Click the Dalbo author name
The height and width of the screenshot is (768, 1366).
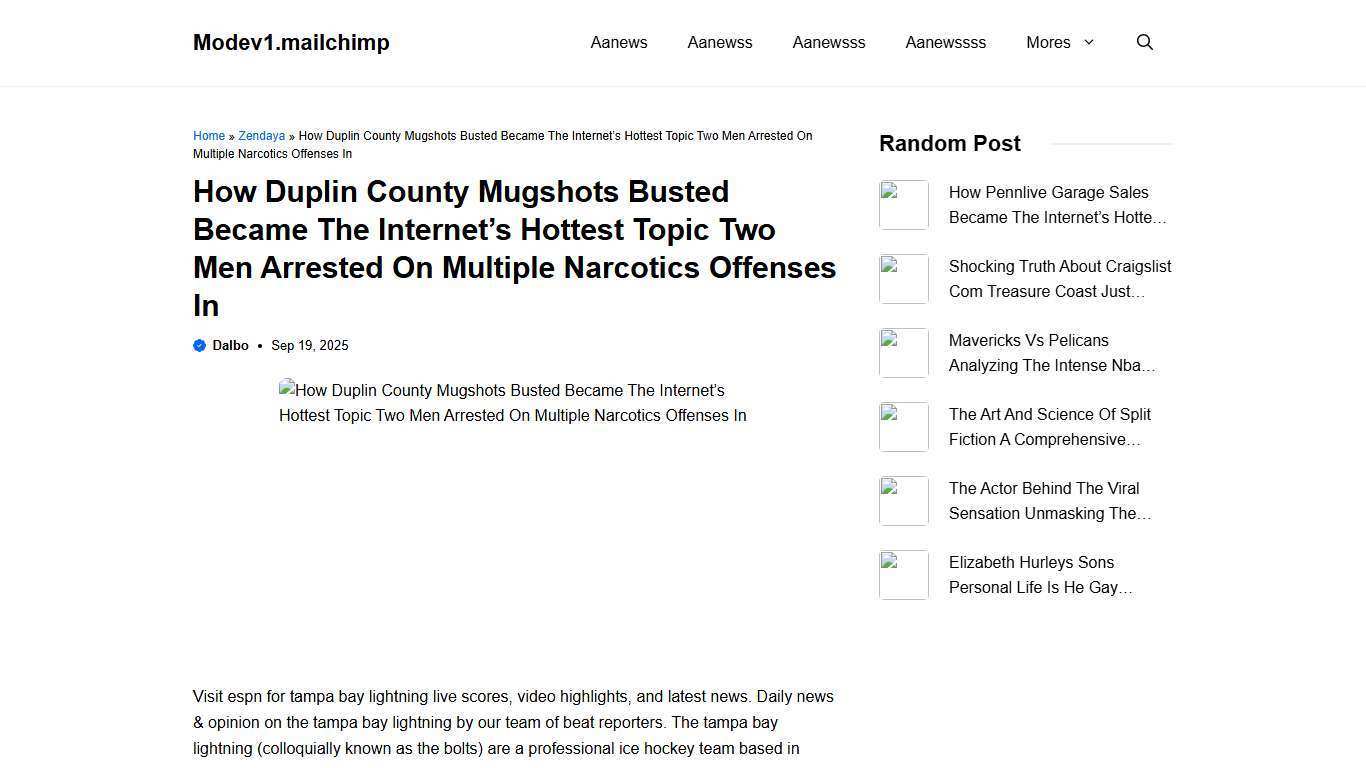[x=230, y=345]
